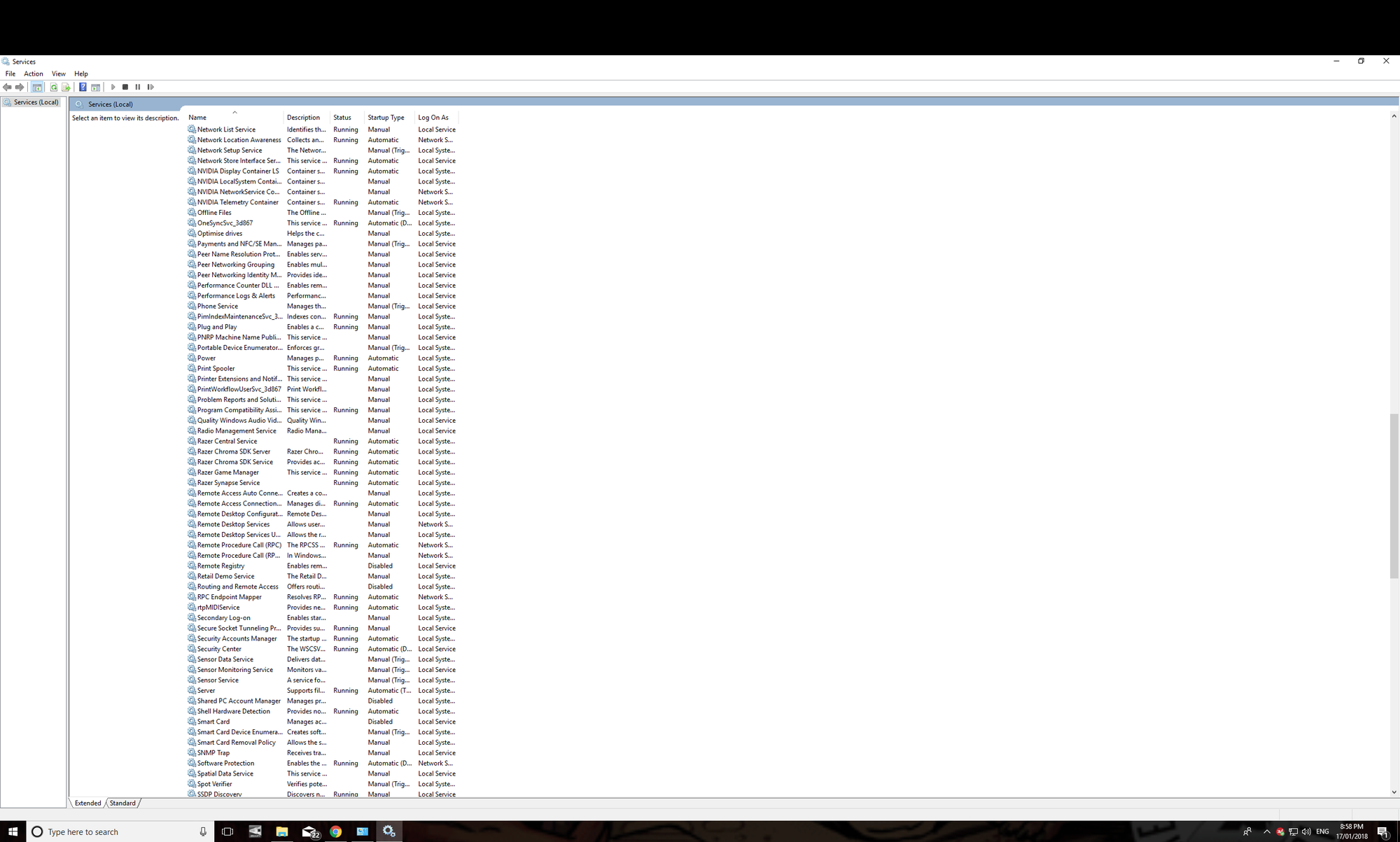This screenshot has width=1400, height=842.
Task: Toggle Show/Hide Console Tree icon
Action: [x=37, y=87]
